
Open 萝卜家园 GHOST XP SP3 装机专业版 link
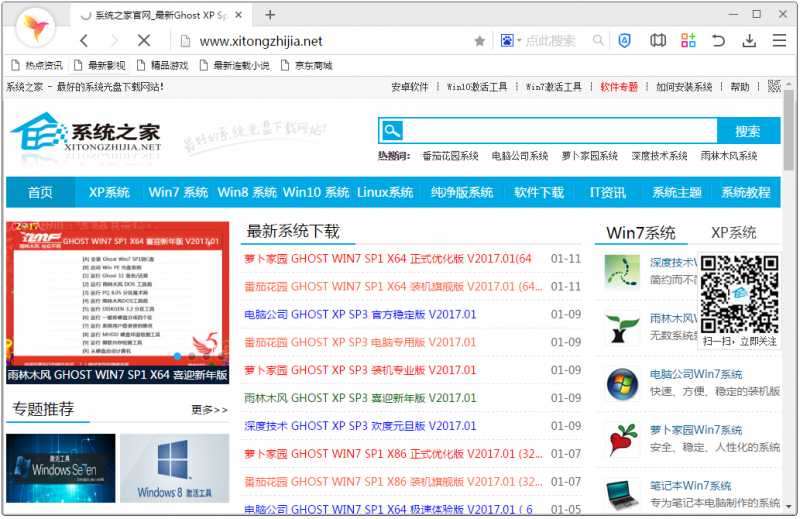360,370
